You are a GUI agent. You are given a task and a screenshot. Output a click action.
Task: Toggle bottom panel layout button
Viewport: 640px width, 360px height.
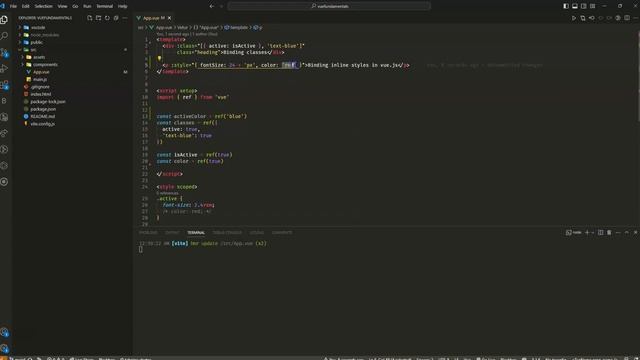575,6
